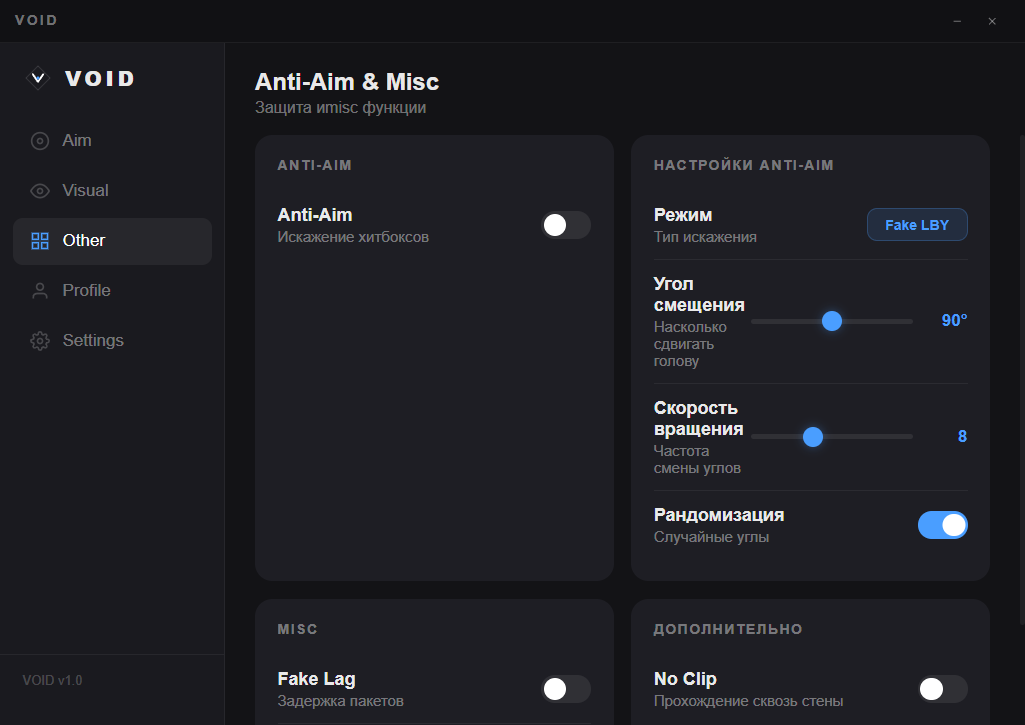Click the gear icon beside Settings

point(40,341)
